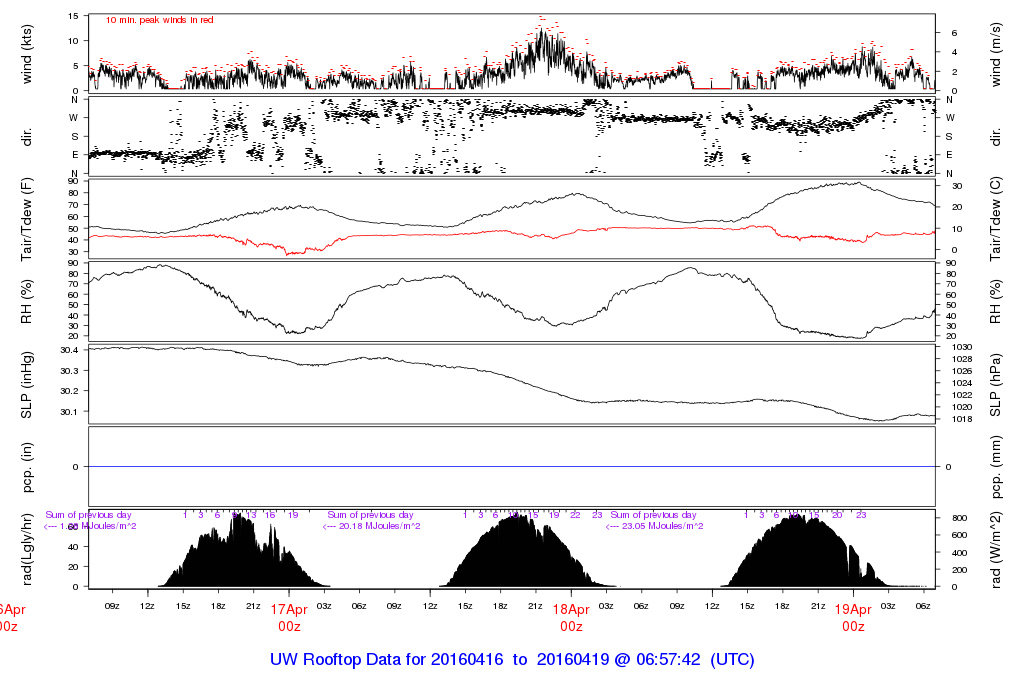Click the '10 min. peak winds in red' legend
The image size is (1024, 700).
[159, 20]
